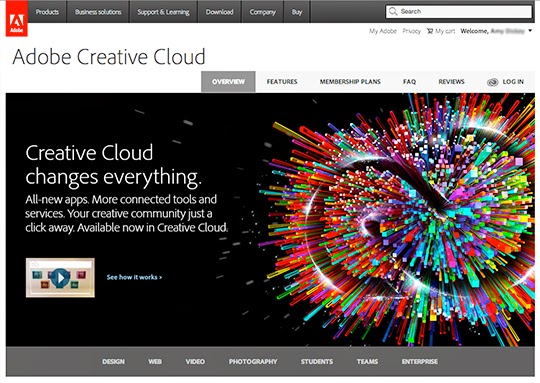The image size is (540, 383).
Task: Click the See how it works link
Action: pyautogui.click(x=134, y=277)
